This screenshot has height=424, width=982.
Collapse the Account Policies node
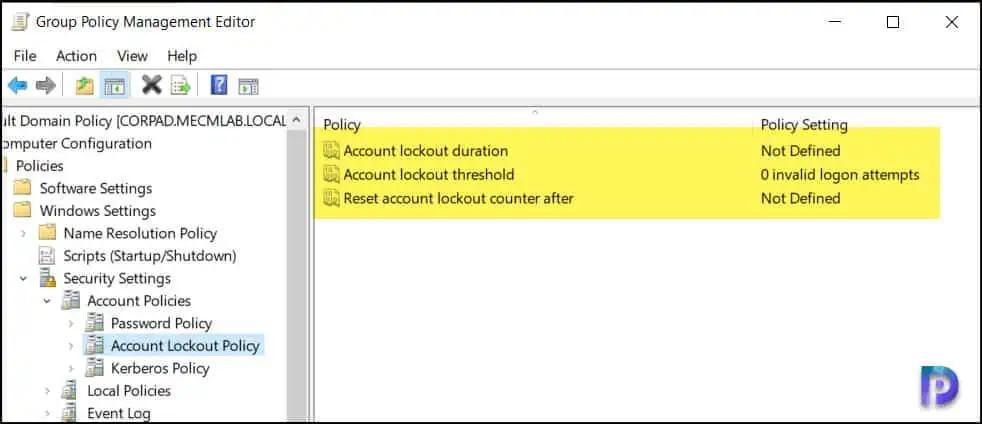(48, 301)
